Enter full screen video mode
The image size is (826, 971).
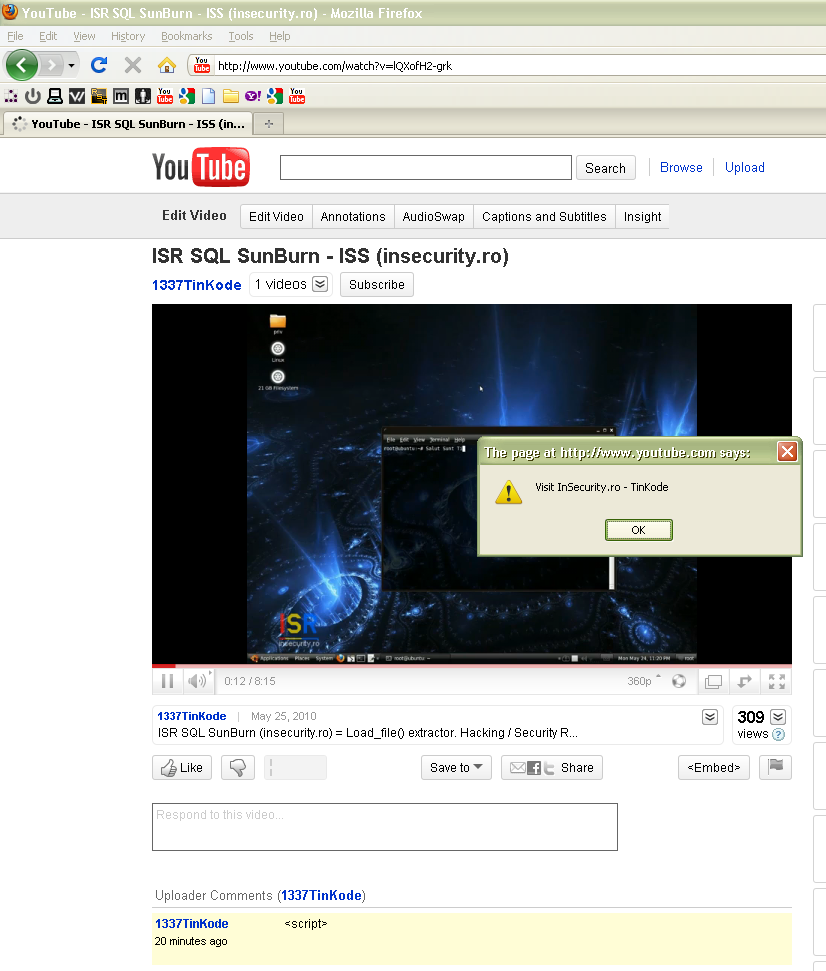pyautogui.click(x=776, y=682)
